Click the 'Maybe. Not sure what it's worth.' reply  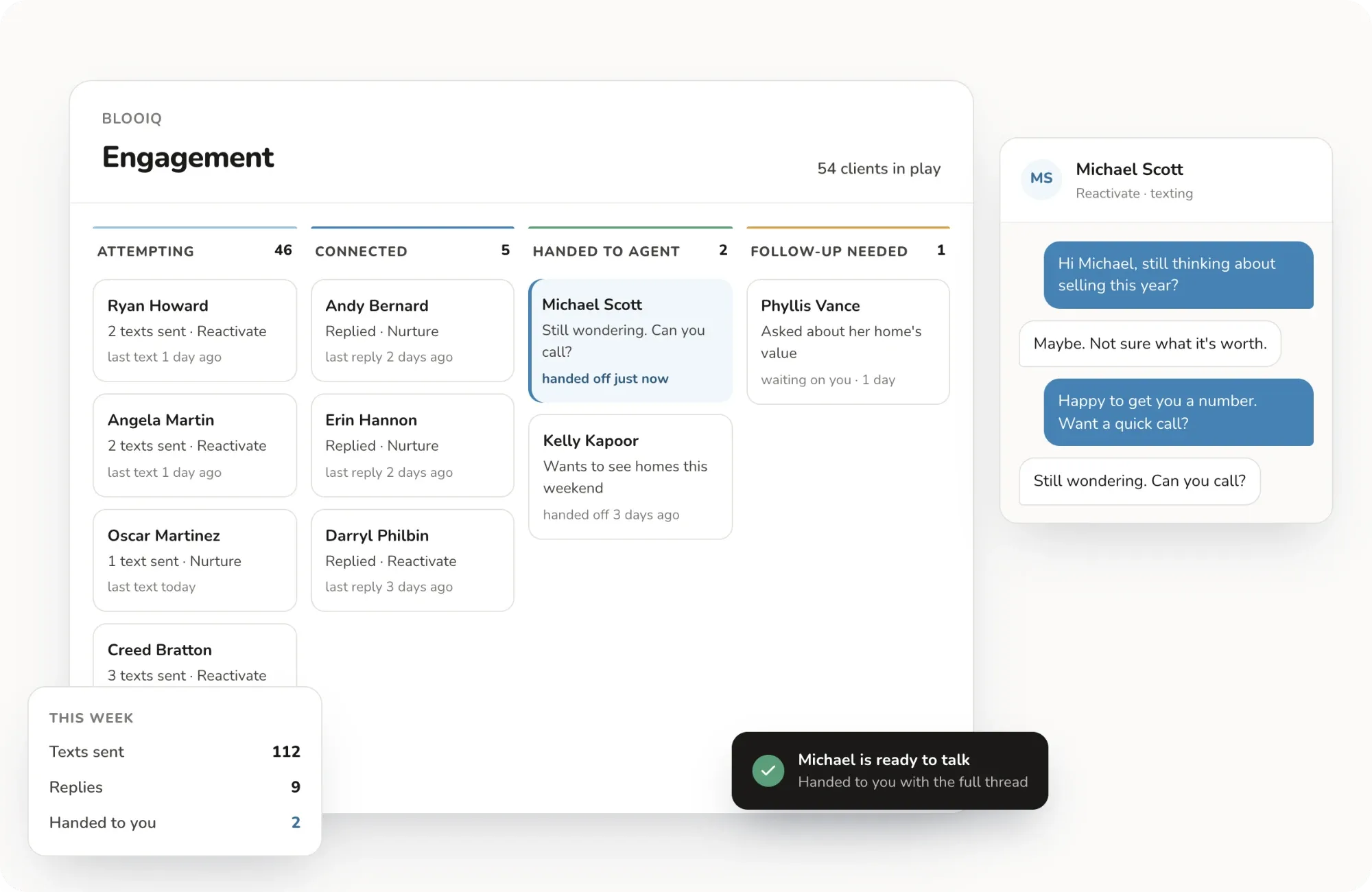[x=1150, y=344]
